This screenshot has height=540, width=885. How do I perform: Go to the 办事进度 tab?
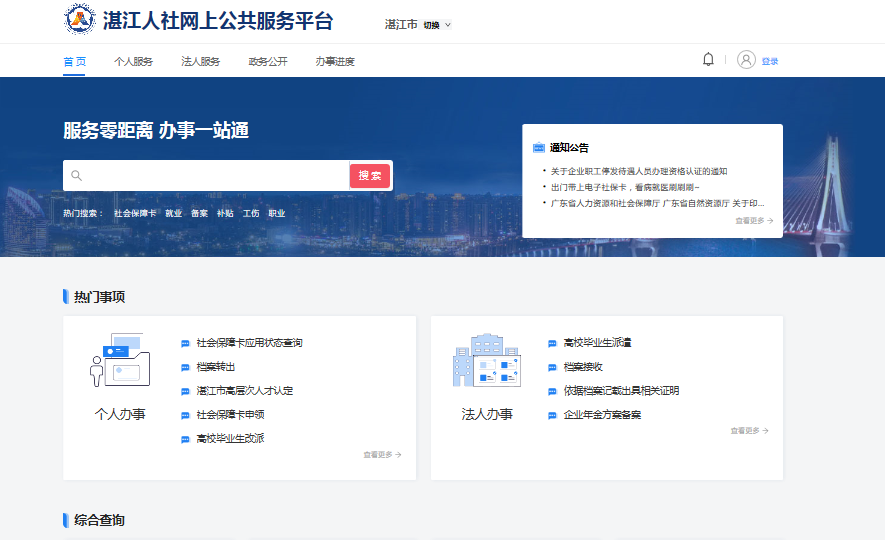tap(335, 62)
